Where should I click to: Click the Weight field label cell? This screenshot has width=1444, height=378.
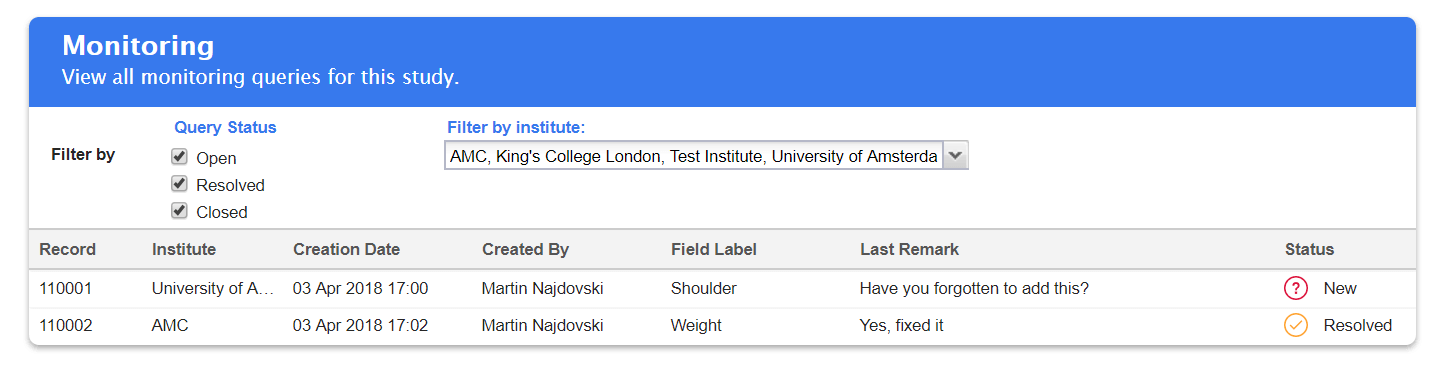(696, 326)
